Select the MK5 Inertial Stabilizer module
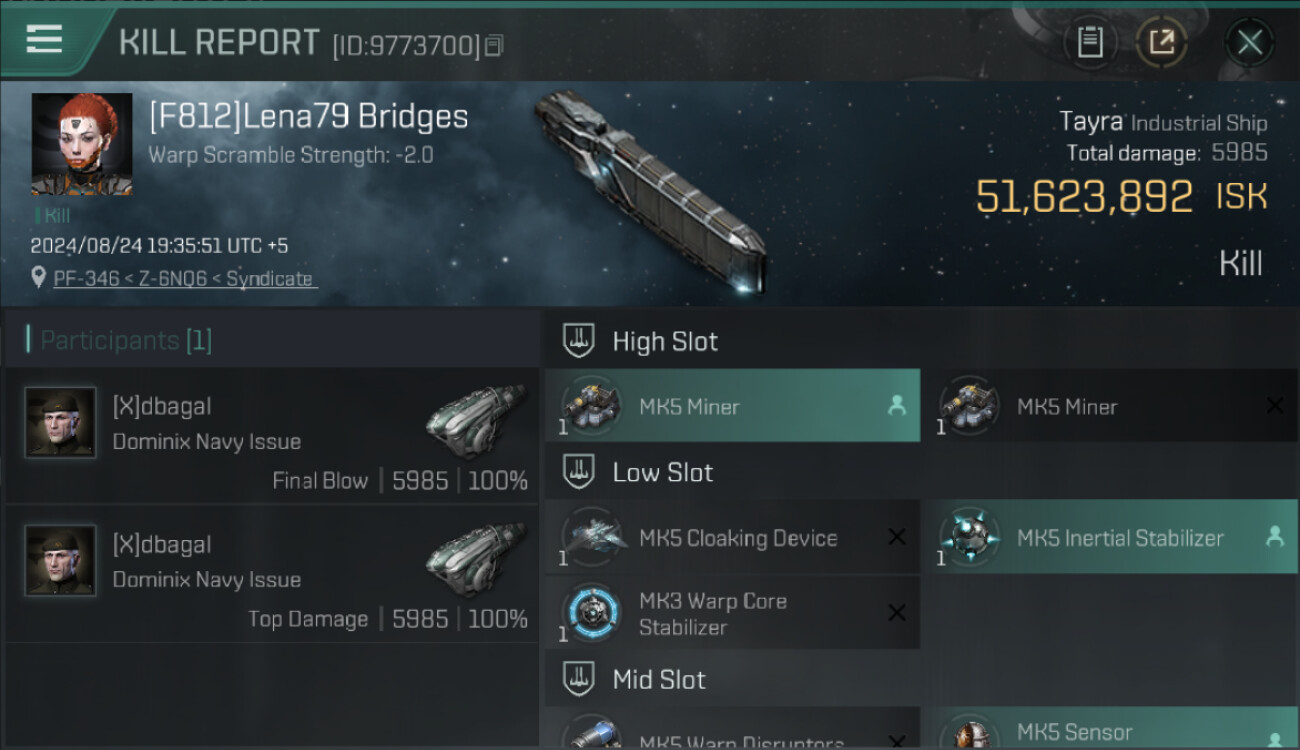The height and width of the screenshot is (750, 1300). point(1111,537)
